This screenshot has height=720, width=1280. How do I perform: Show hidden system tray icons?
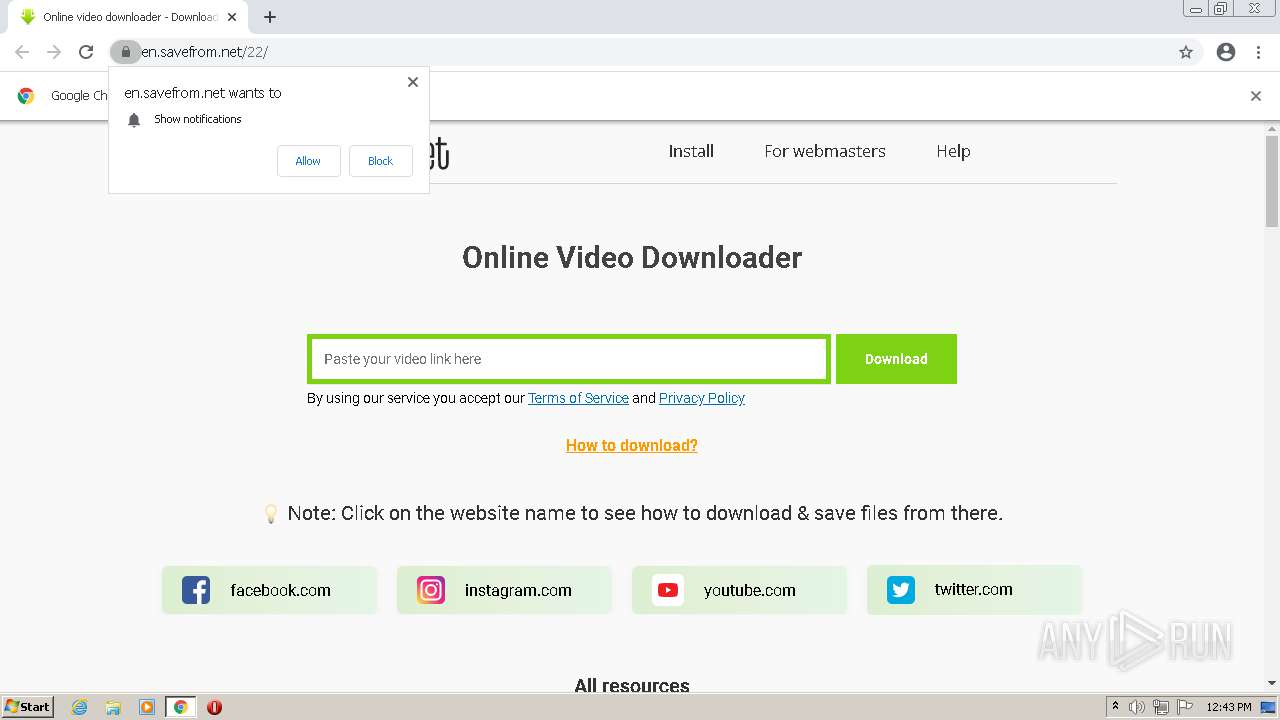[x=1115, y=707]
